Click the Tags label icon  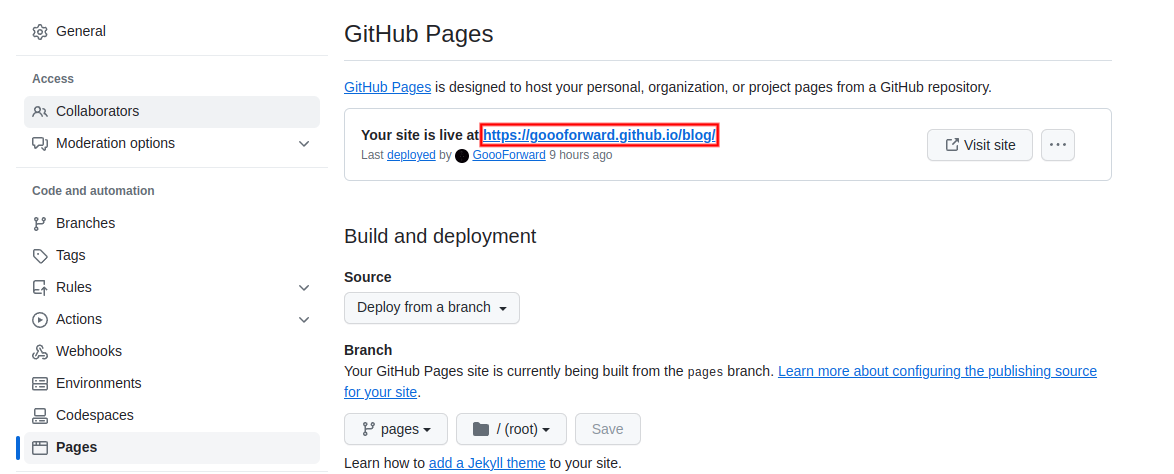(x=40, y=255)
